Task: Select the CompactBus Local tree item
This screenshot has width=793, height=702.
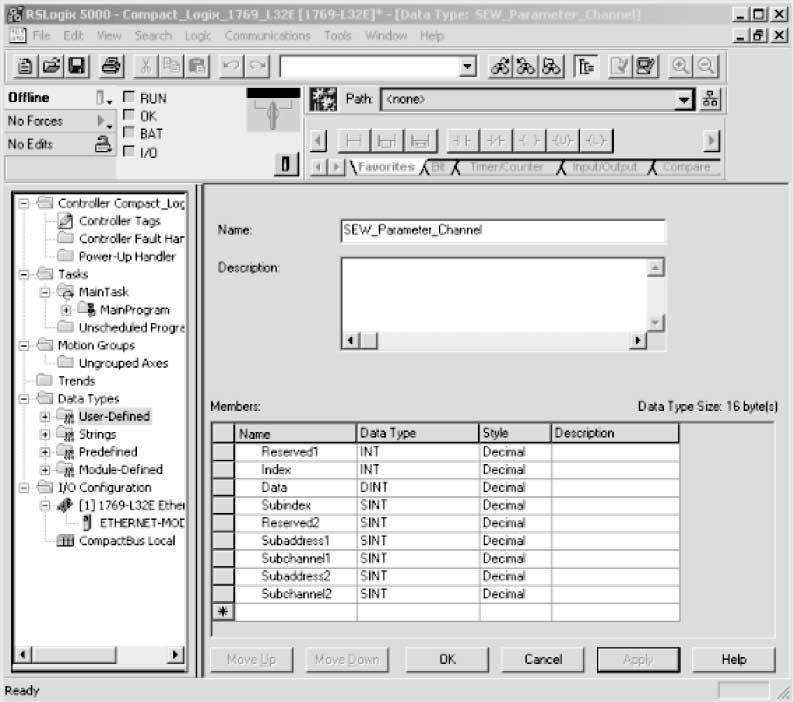Action: (127, 541)
